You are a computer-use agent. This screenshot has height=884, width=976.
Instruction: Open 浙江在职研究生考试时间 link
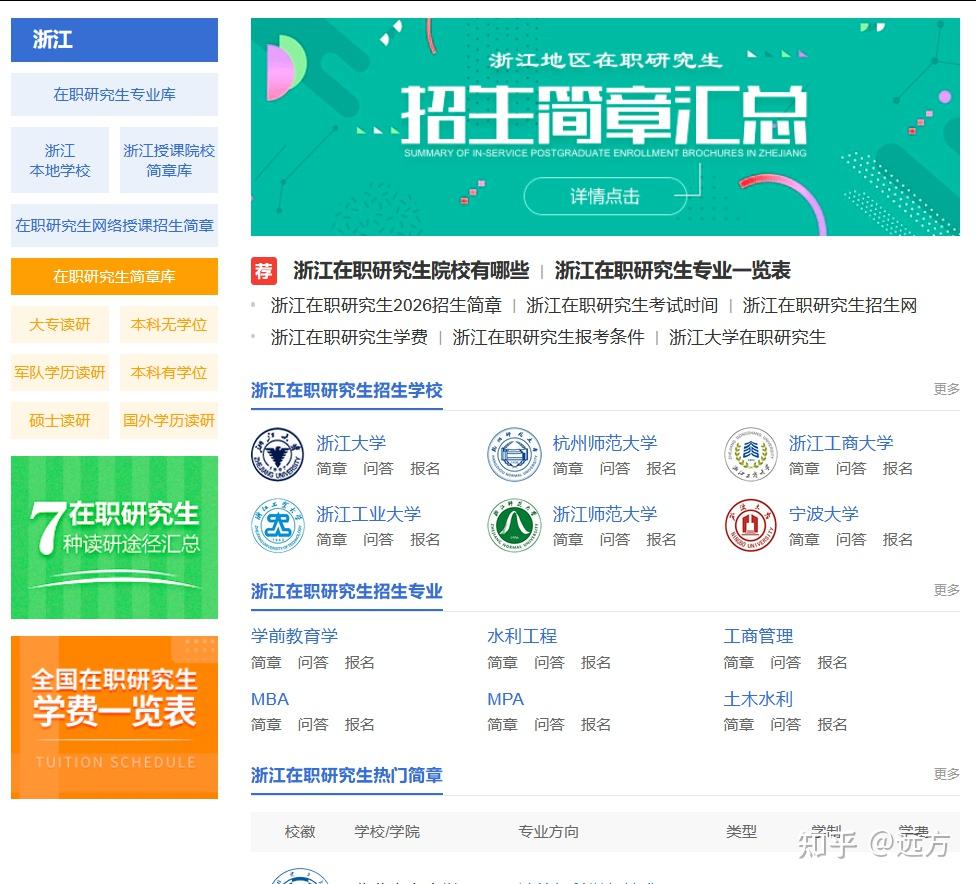coord(622,306)
